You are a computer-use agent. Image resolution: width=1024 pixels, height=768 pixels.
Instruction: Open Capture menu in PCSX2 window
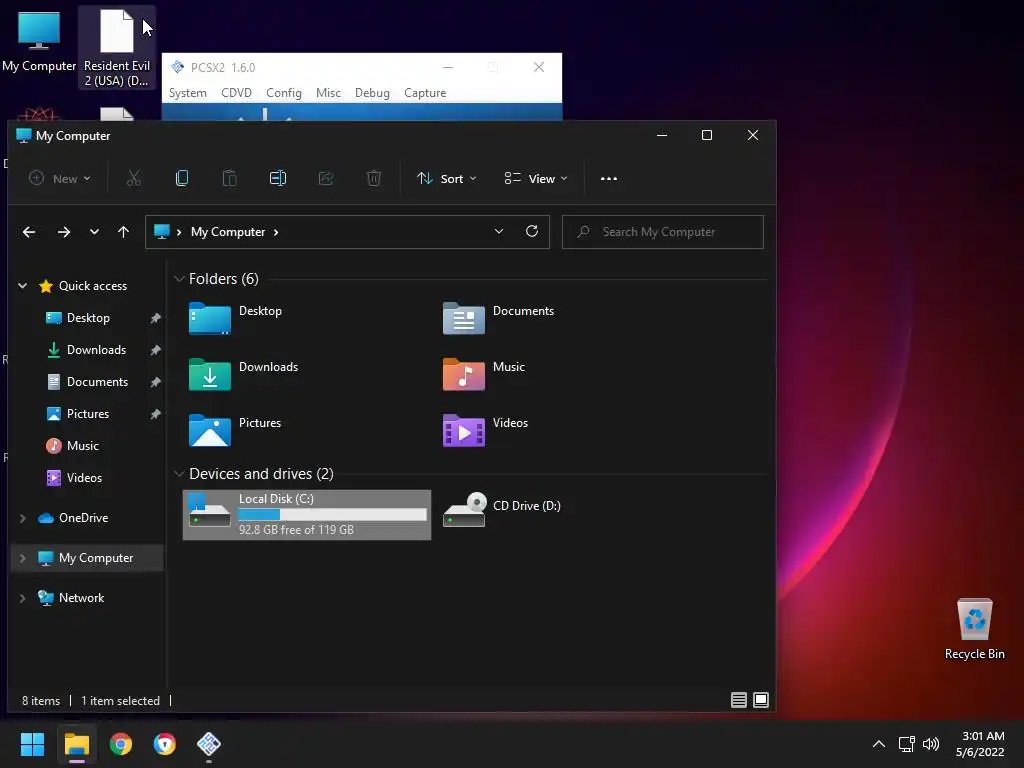(x=425, y=93)
